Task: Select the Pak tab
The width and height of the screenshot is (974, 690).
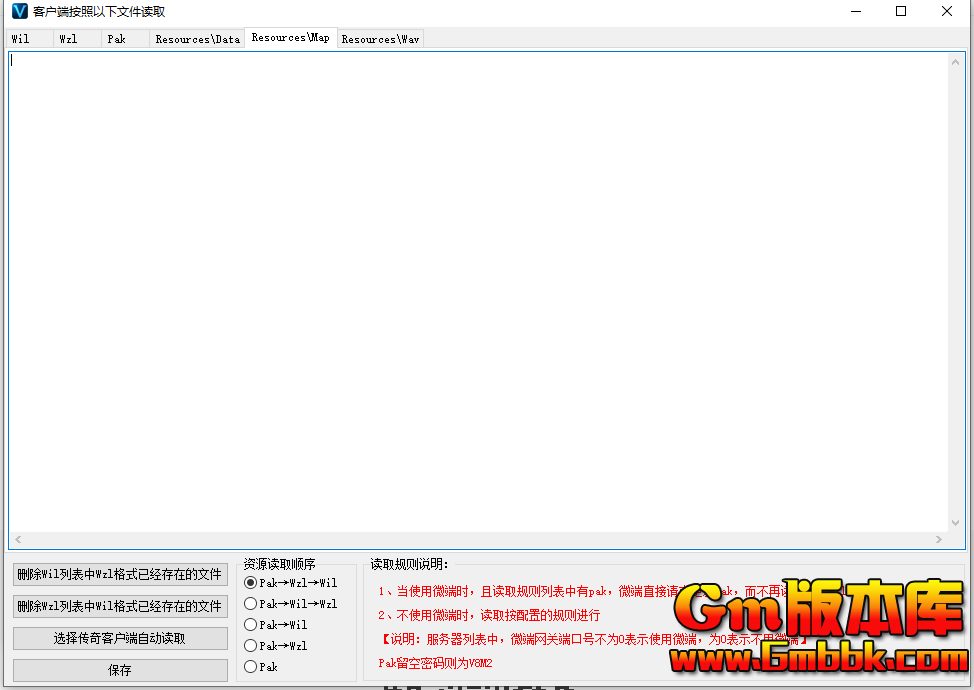Action: point(117,39)
